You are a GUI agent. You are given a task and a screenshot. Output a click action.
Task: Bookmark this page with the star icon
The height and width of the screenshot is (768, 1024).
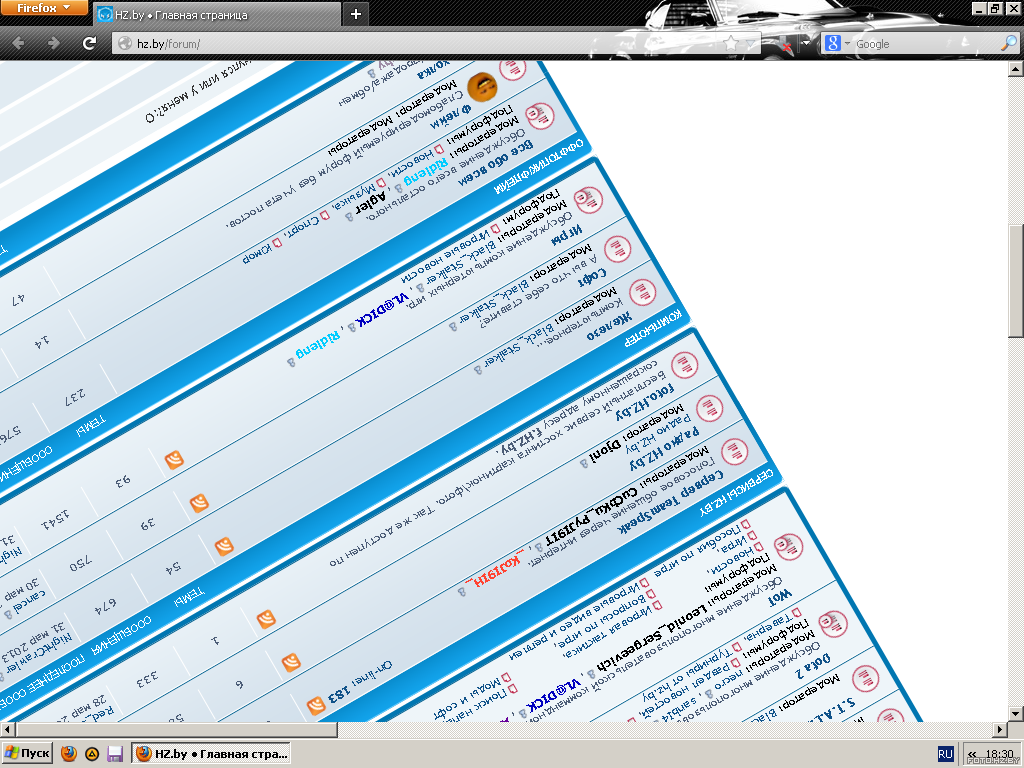[731, 44]
